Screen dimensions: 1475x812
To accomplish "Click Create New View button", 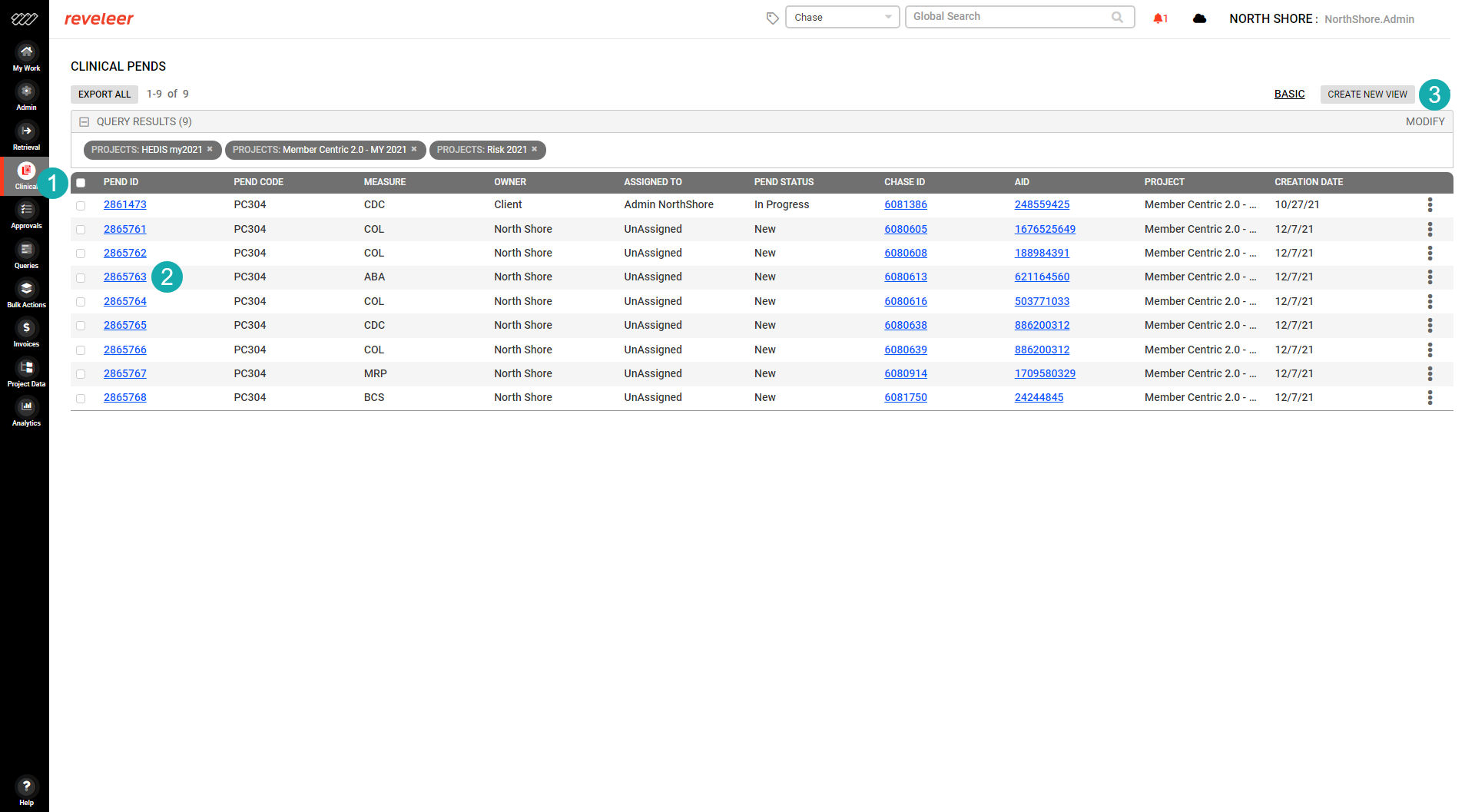I will pos(1367,94).
